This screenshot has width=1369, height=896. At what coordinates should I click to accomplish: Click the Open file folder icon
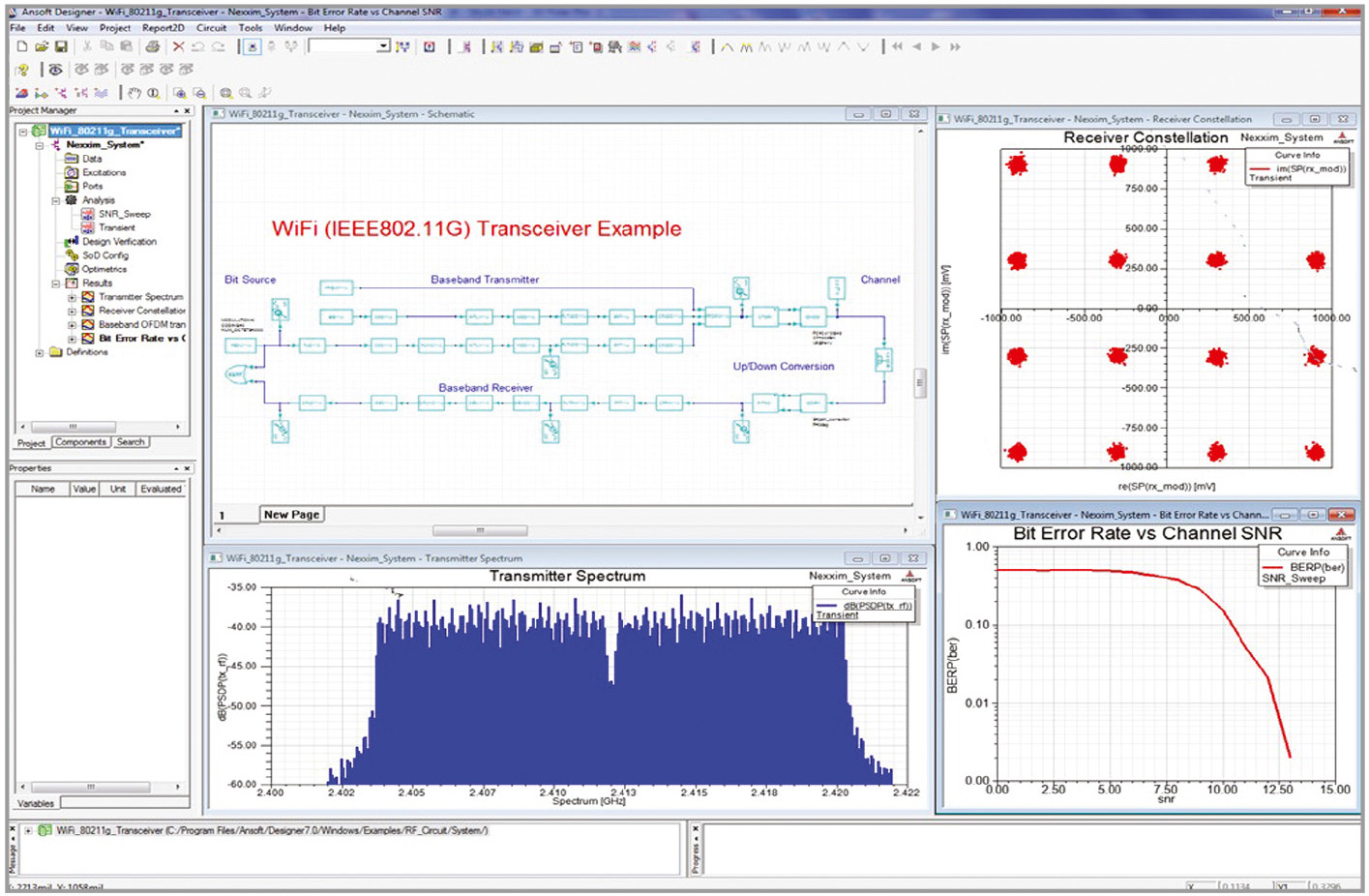pyautogui.click(x=42, y=46)
